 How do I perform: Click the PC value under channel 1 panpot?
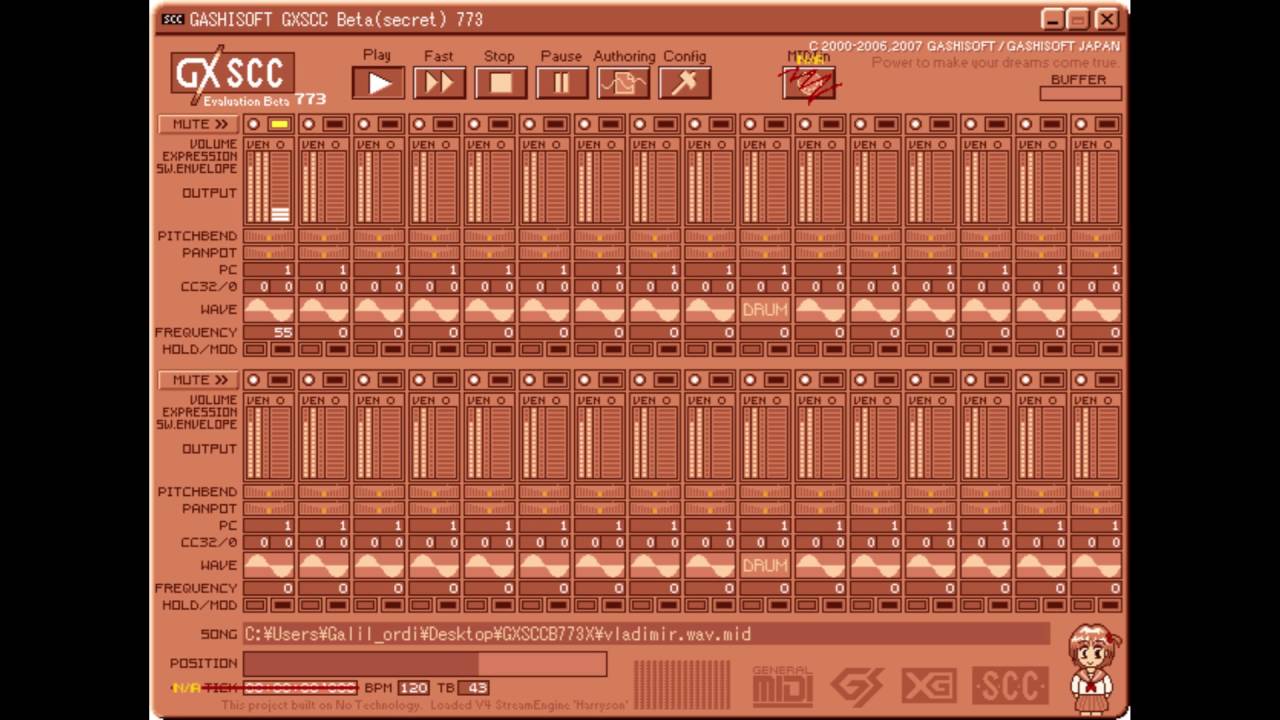click(269, 270)
